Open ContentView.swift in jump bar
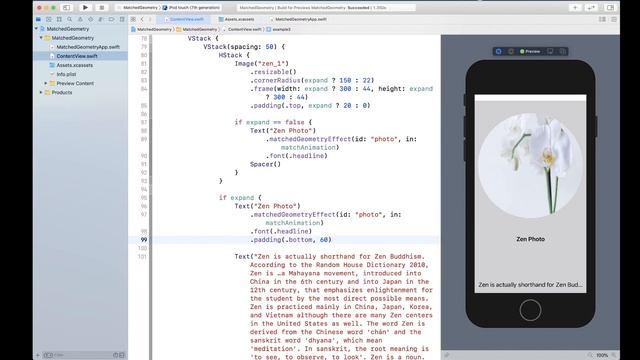The image size is (640, 360). [x=242, y=29]
